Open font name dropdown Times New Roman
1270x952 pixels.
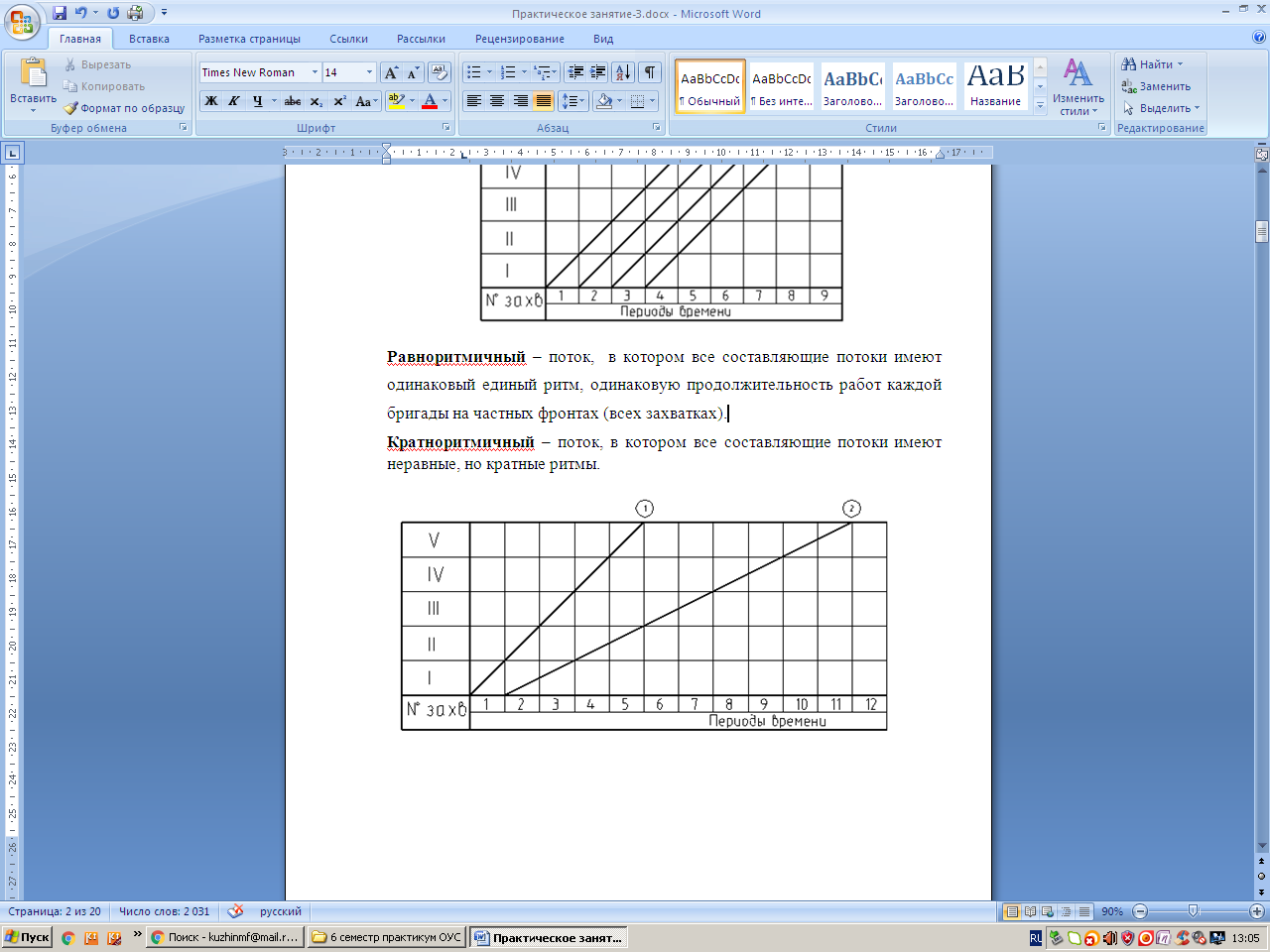point(316,72)
